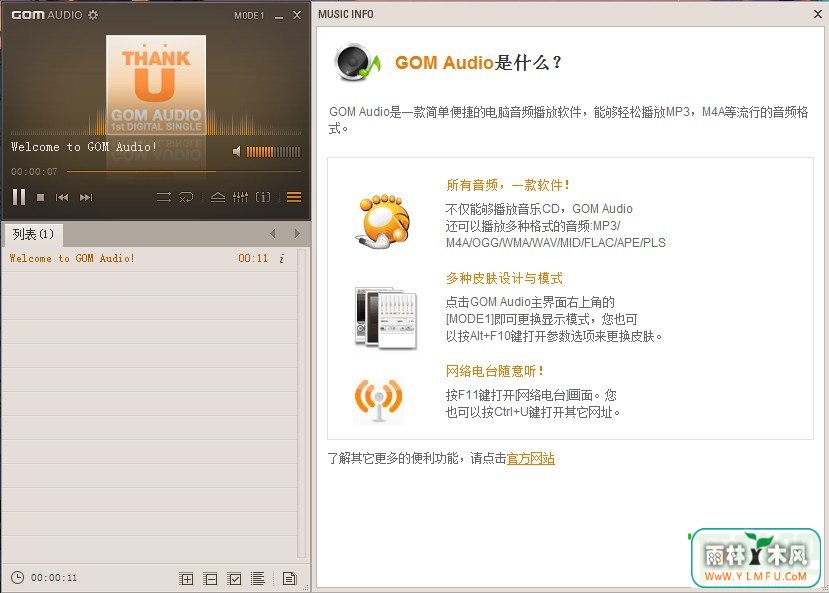The width and height of the screenshot is (829, 593).
Task: Open settings via the gear icon
Action: [93, 15]
